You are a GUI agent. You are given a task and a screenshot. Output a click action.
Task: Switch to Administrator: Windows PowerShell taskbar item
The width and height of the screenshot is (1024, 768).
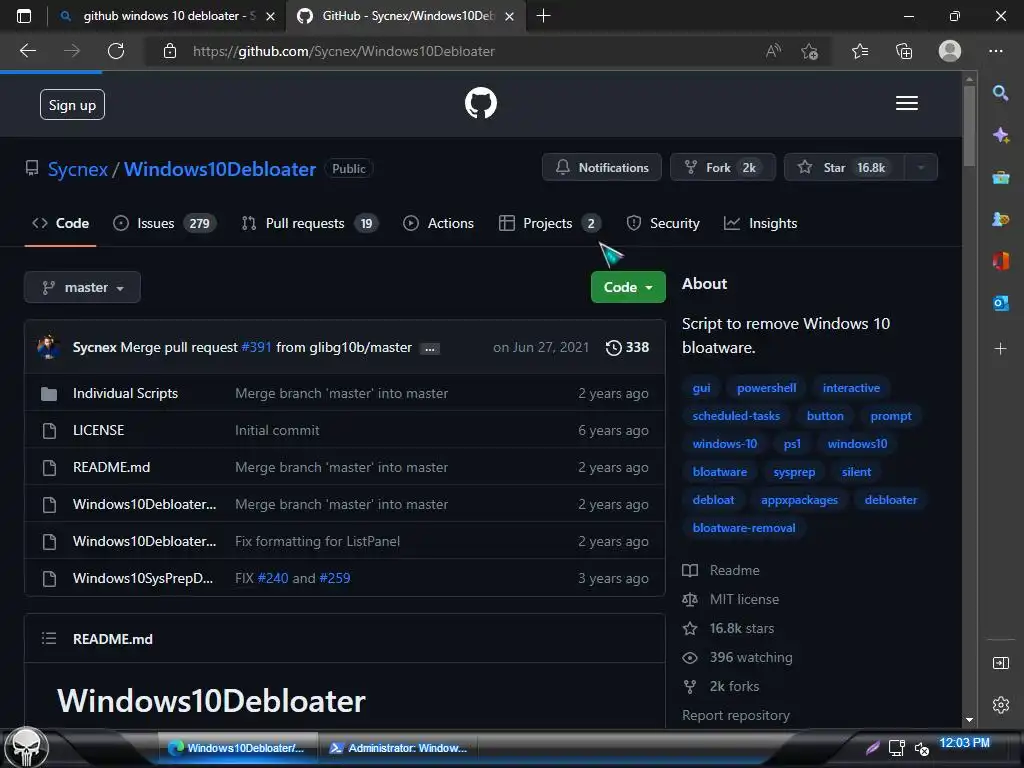pyautogui.click(x=400, y=748)
